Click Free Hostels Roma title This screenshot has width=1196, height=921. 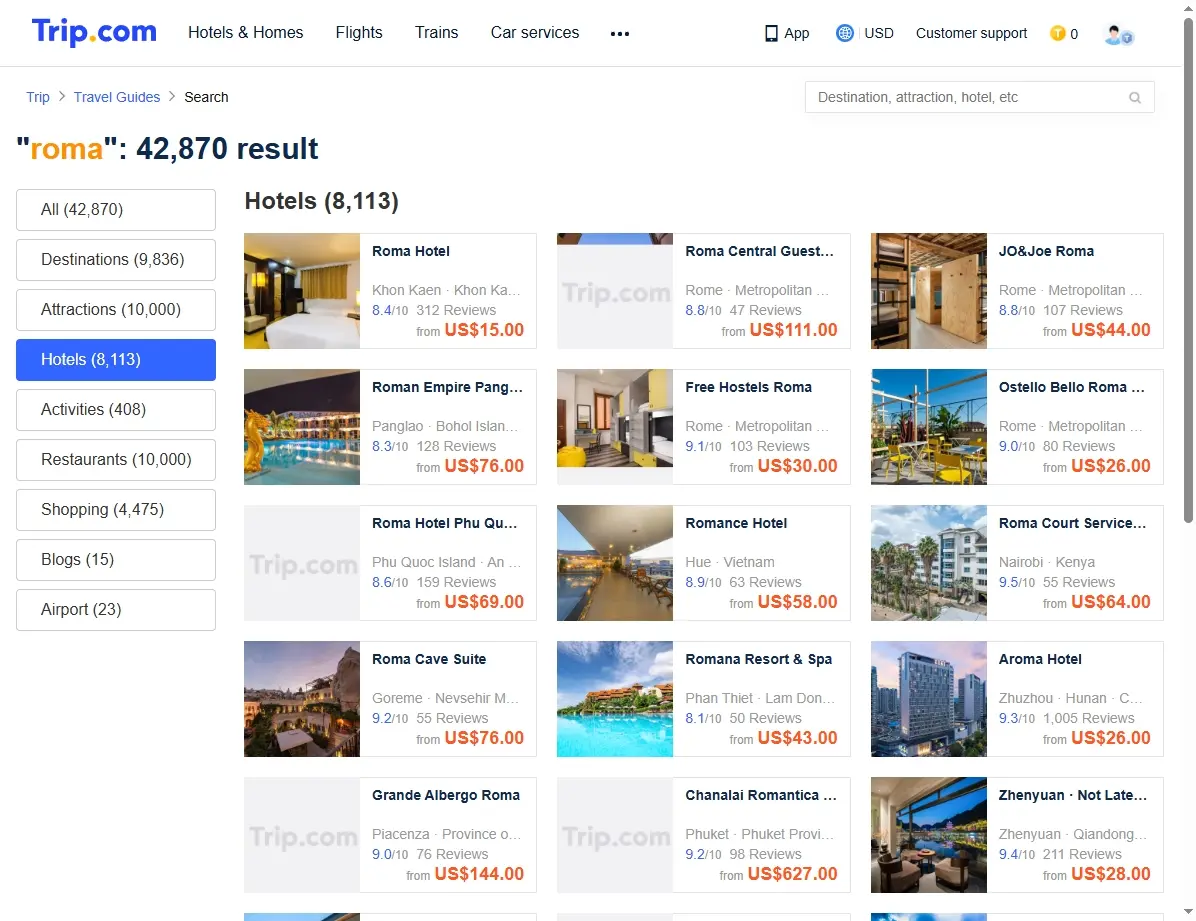pyautogui.click(x=748, y=387)
